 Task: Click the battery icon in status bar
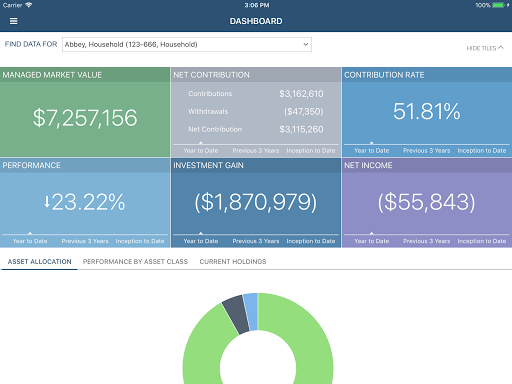(x=498, y=5)
